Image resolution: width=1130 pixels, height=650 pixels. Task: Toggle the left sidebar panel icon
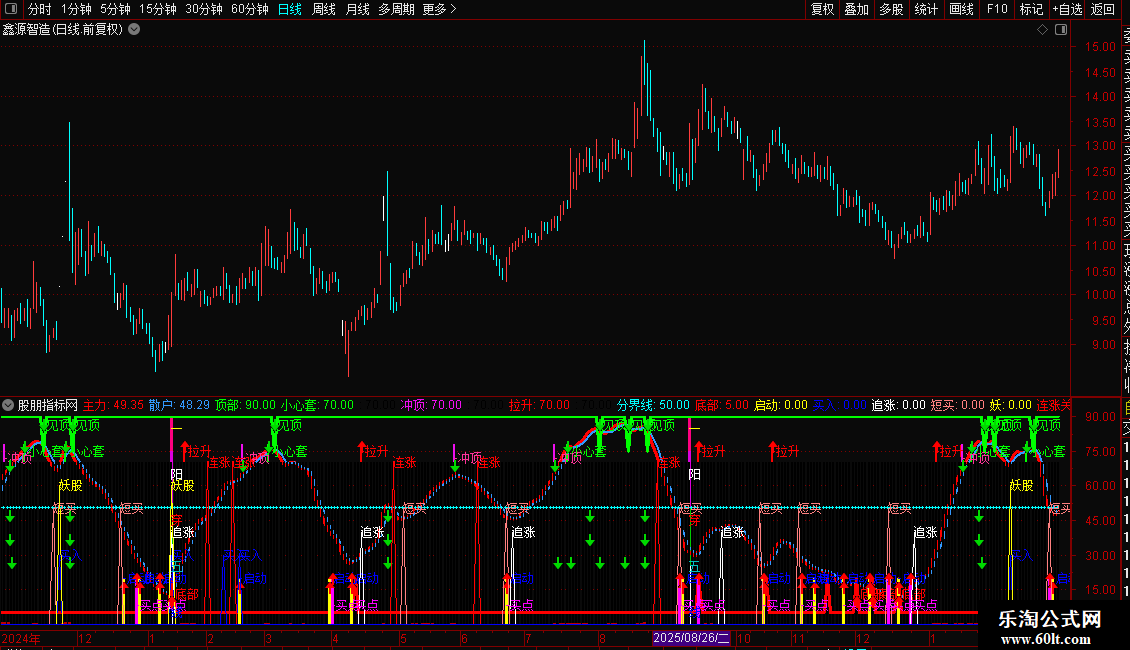point(11,9)
